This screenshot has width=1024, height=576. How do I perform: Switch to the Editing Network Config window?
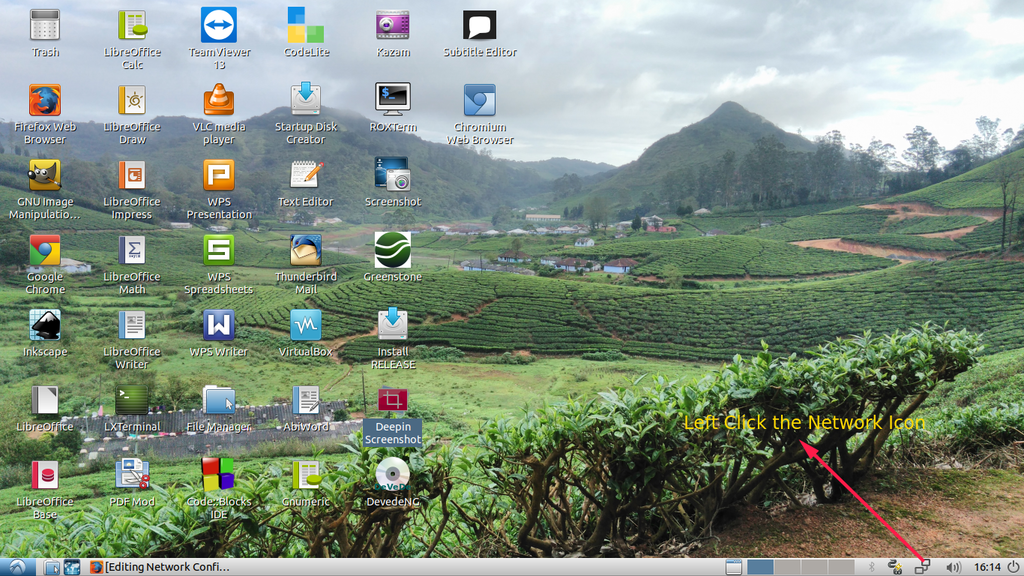[160, 567]
